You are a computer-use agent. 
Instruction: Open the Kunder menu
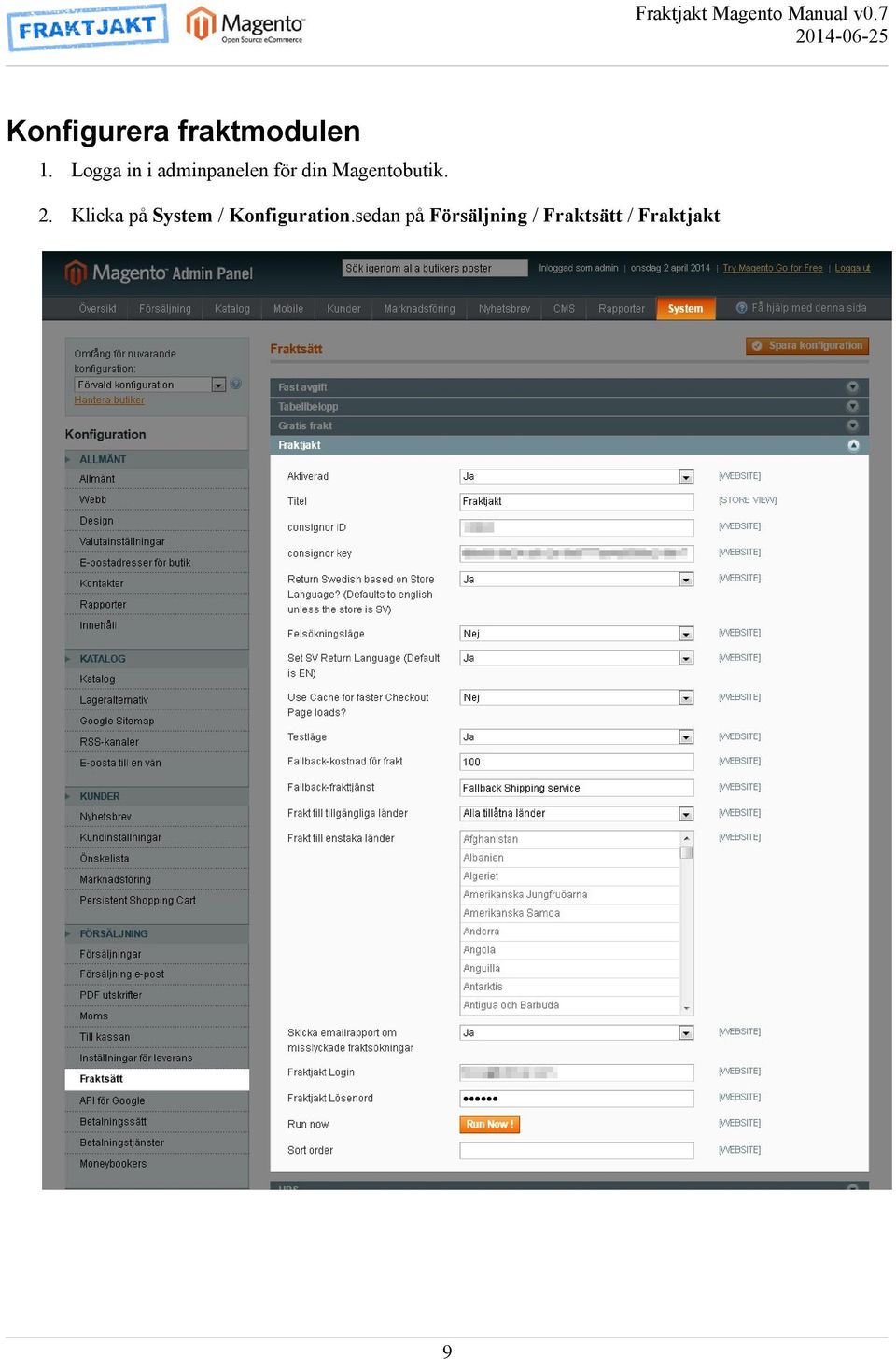(x=343, y=309)
